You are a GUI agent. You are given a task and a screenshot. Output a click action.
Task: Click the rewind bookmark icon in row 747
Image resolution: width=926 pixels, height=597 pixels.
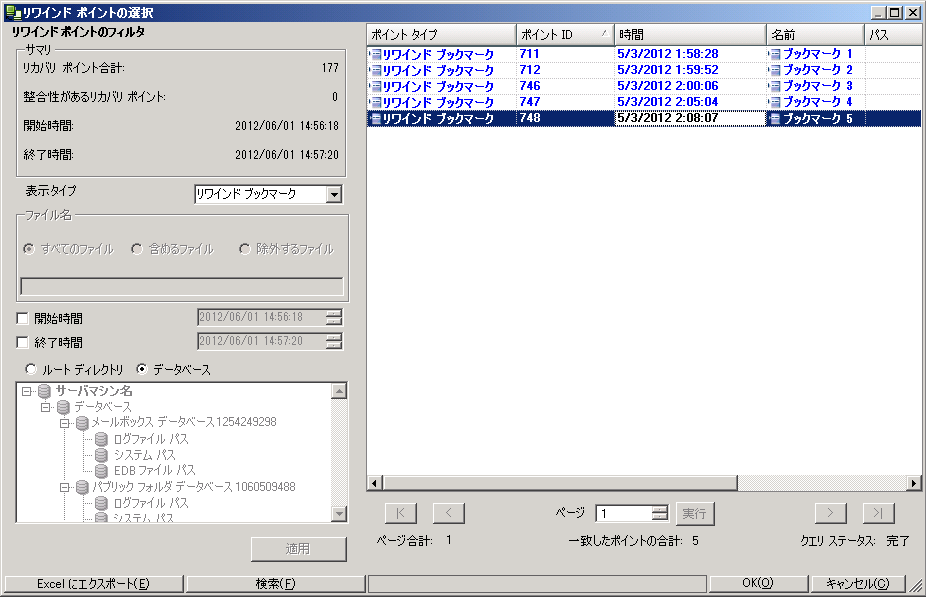point(376,102)
